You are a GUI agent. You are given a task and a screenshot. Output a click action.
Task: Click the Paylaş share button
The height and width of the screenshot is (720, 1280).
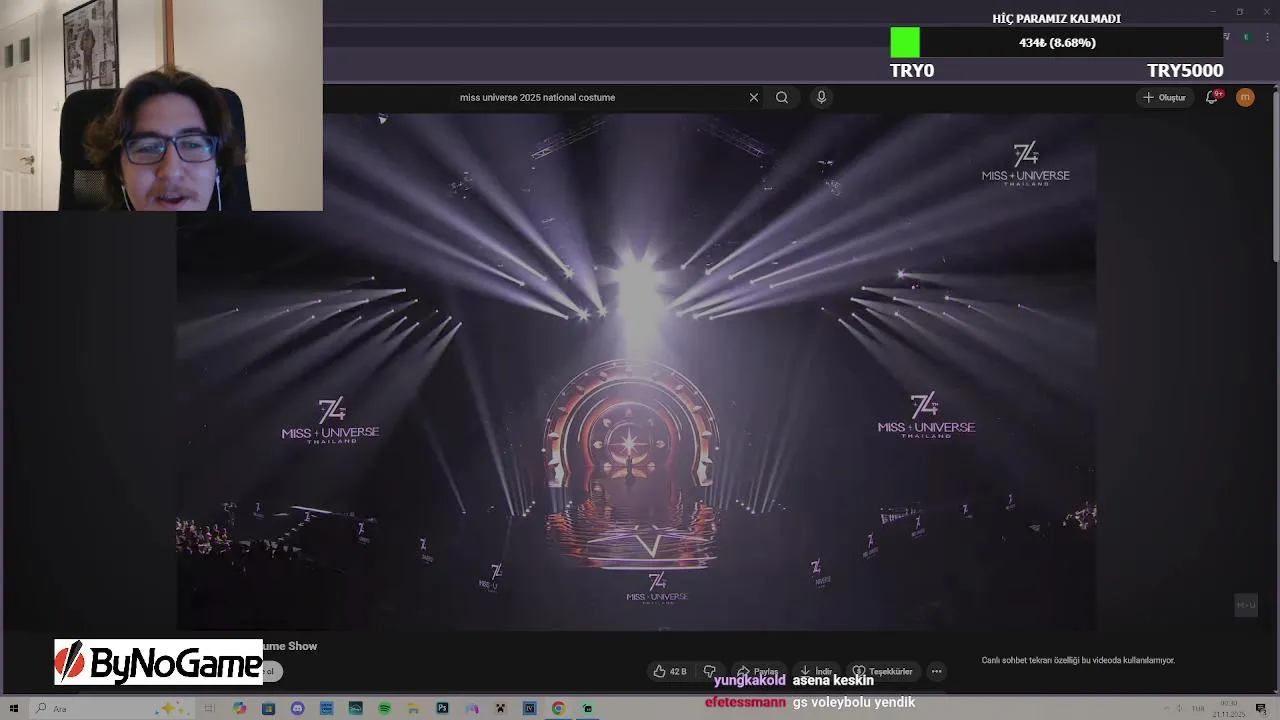[758, 671]
